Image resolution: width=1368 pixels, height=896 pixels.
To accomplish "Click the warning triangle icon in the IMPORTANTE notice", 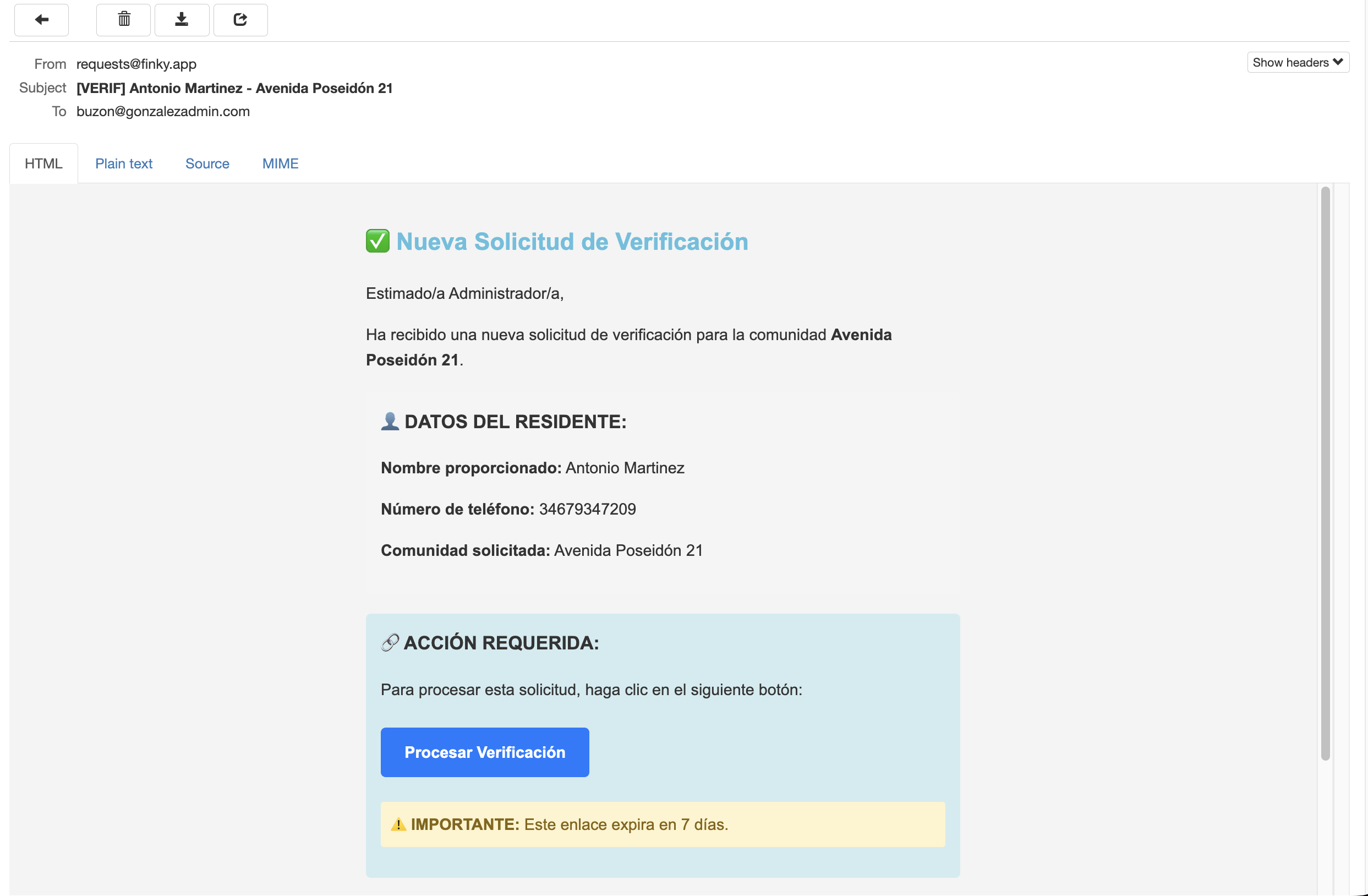I will (398, 824).
